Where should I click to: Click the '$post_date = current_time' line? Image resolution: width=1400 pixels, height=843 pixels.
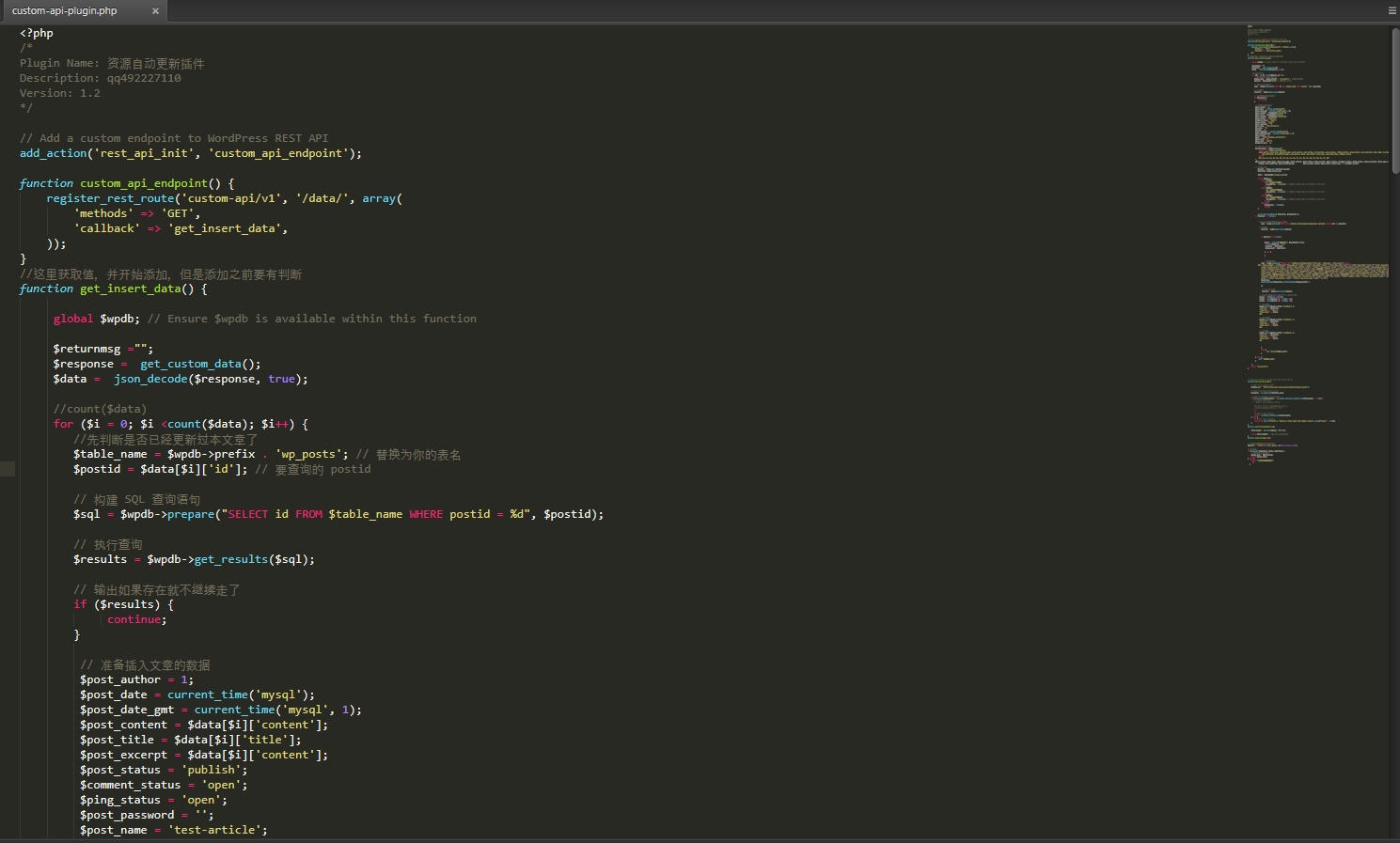[x=197, y=695]
